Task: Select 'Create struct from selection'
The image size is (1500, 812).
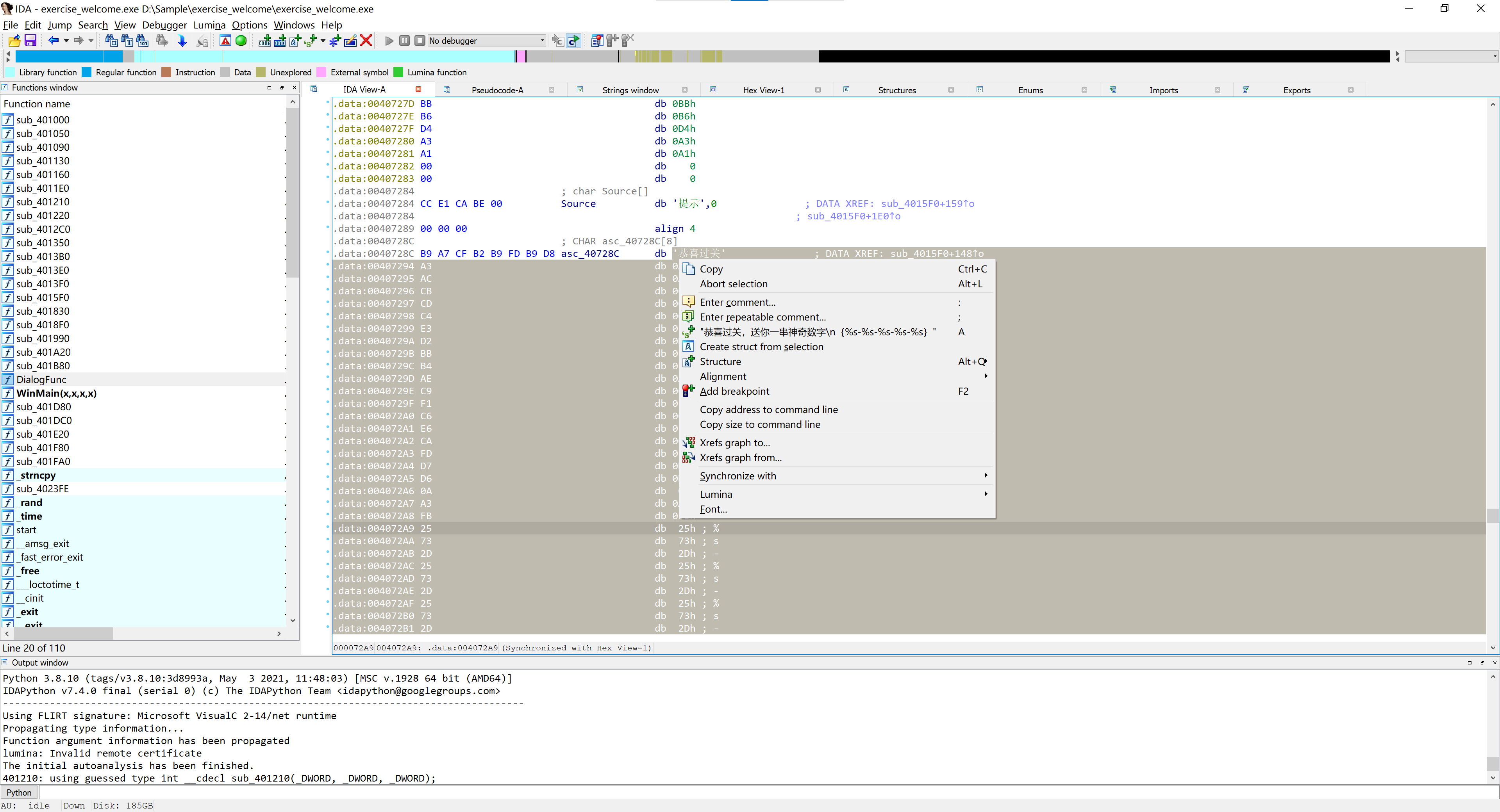Action: [x=837, y=347]
